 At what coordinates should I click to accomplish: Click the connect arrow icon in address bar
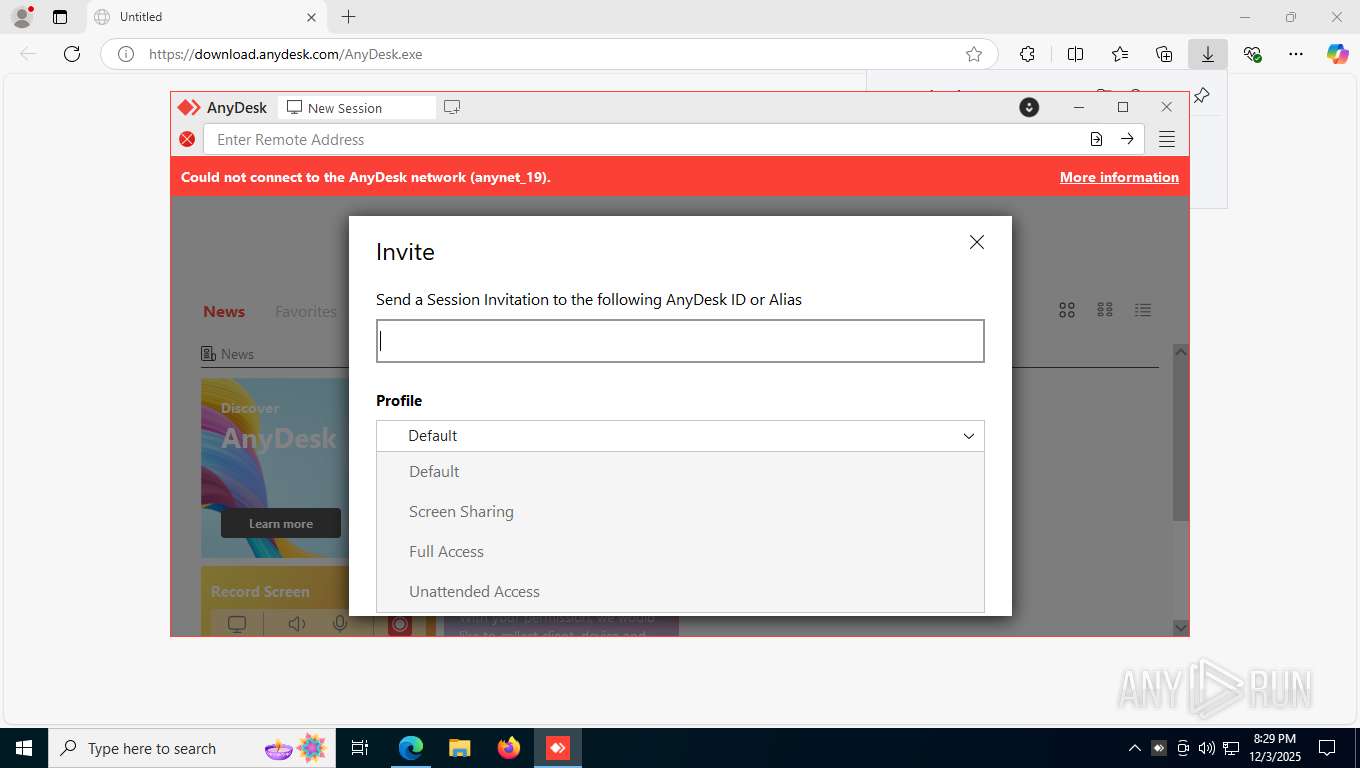(x=1127, y=139)
